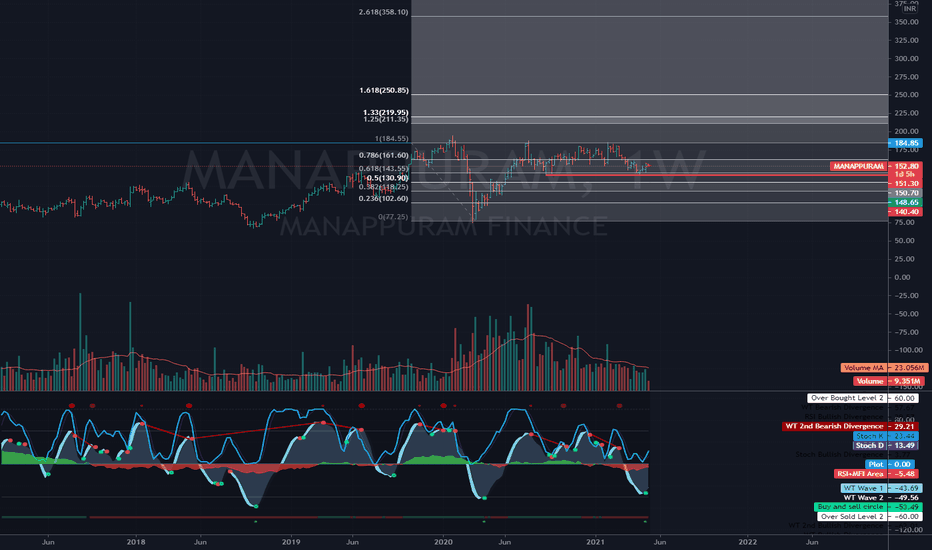The height and width of the screenshot is (550, 932).
Task: Click the INR currency button on price axis
Action: (909, 8)
